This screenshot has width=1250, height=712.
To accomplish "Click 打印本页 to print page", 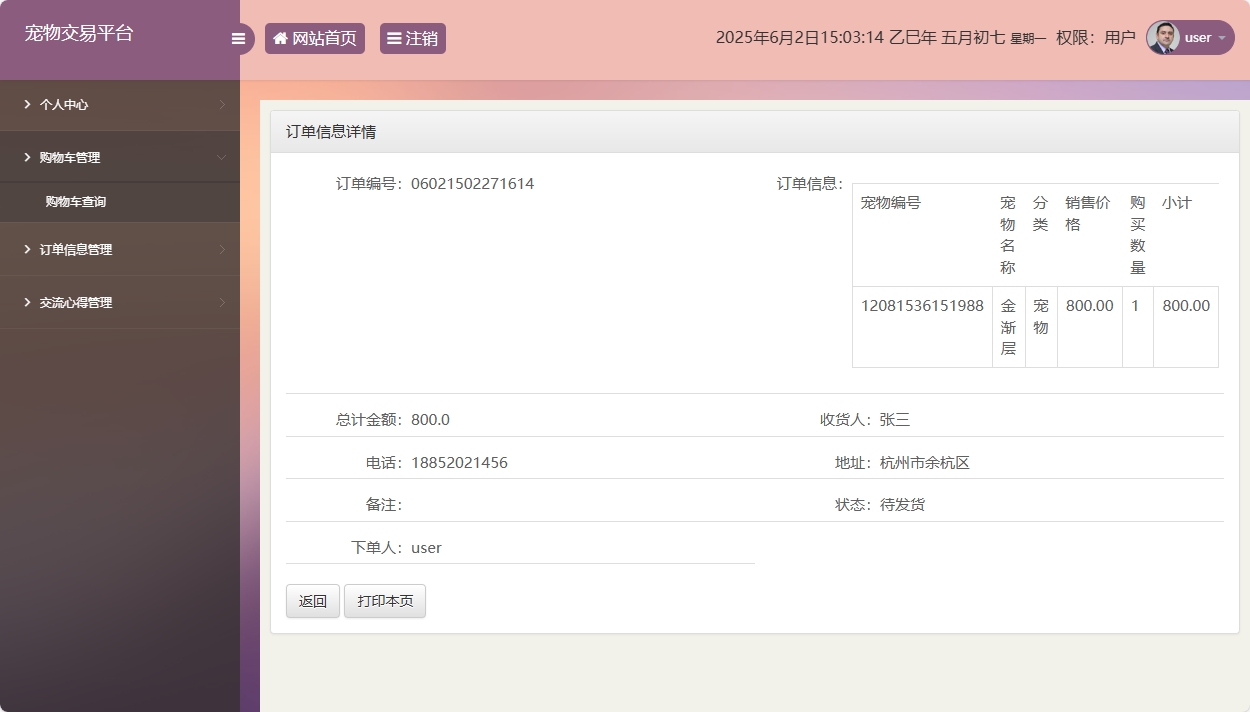I will (x=385, y=601).
